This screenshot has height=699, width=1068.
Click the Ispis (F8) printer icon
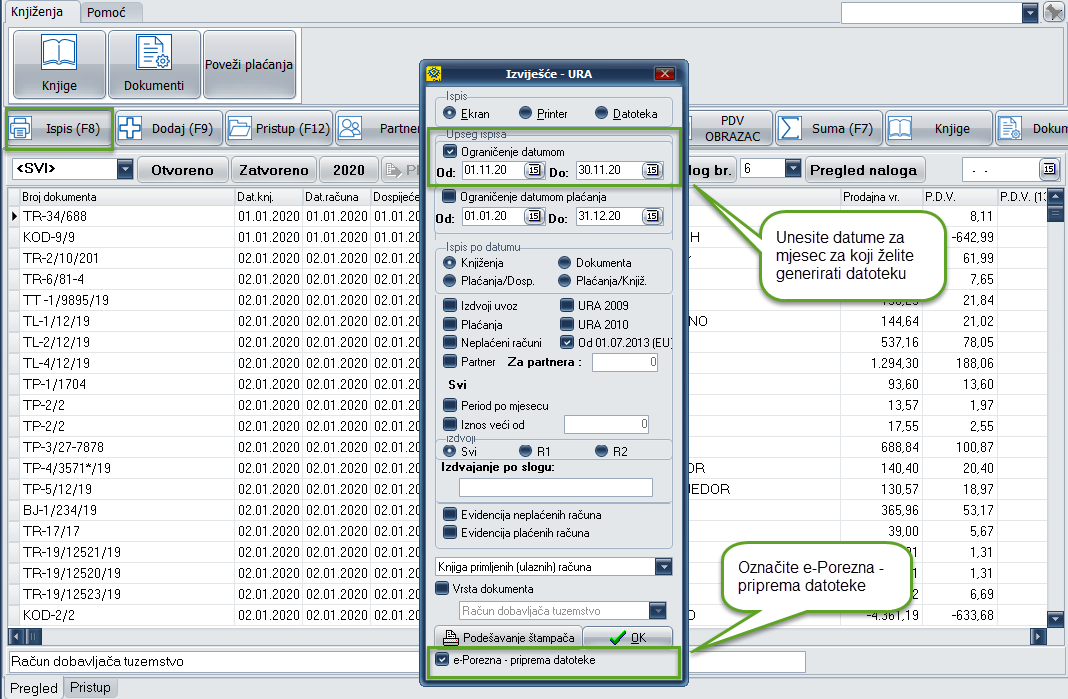click(x=21, y=129)
